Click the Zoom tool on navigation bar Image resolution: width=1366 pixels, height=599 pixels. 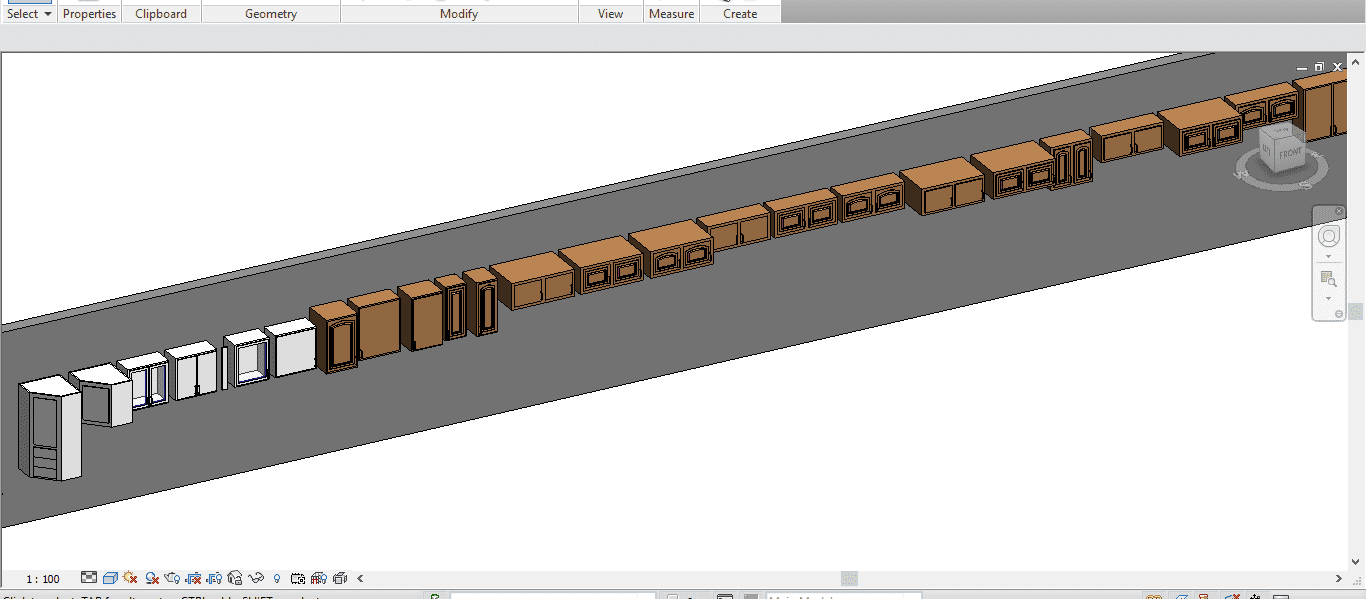(1328, 278)
